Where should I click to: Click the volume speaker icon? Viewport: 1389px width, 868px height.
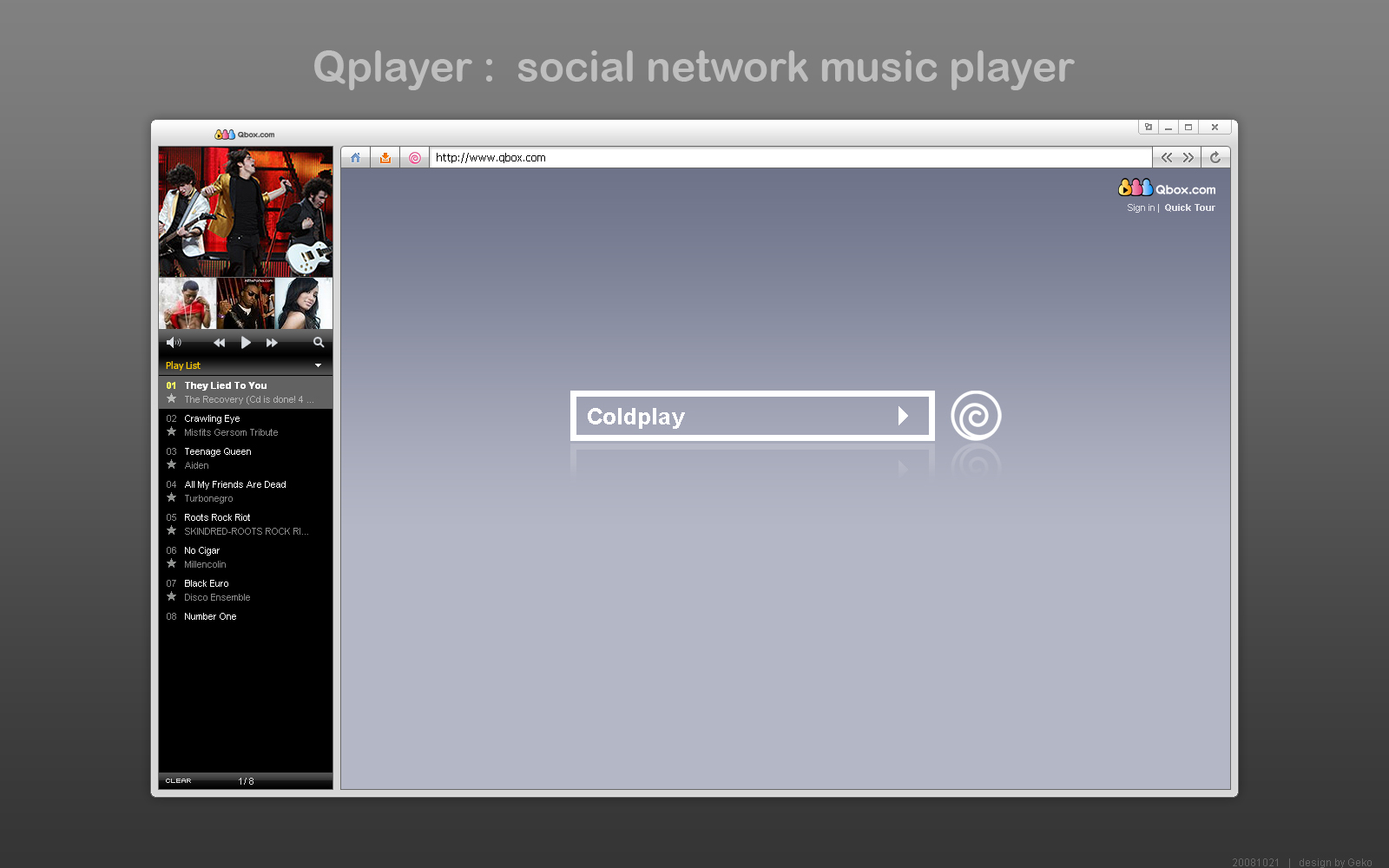point(174,343)
